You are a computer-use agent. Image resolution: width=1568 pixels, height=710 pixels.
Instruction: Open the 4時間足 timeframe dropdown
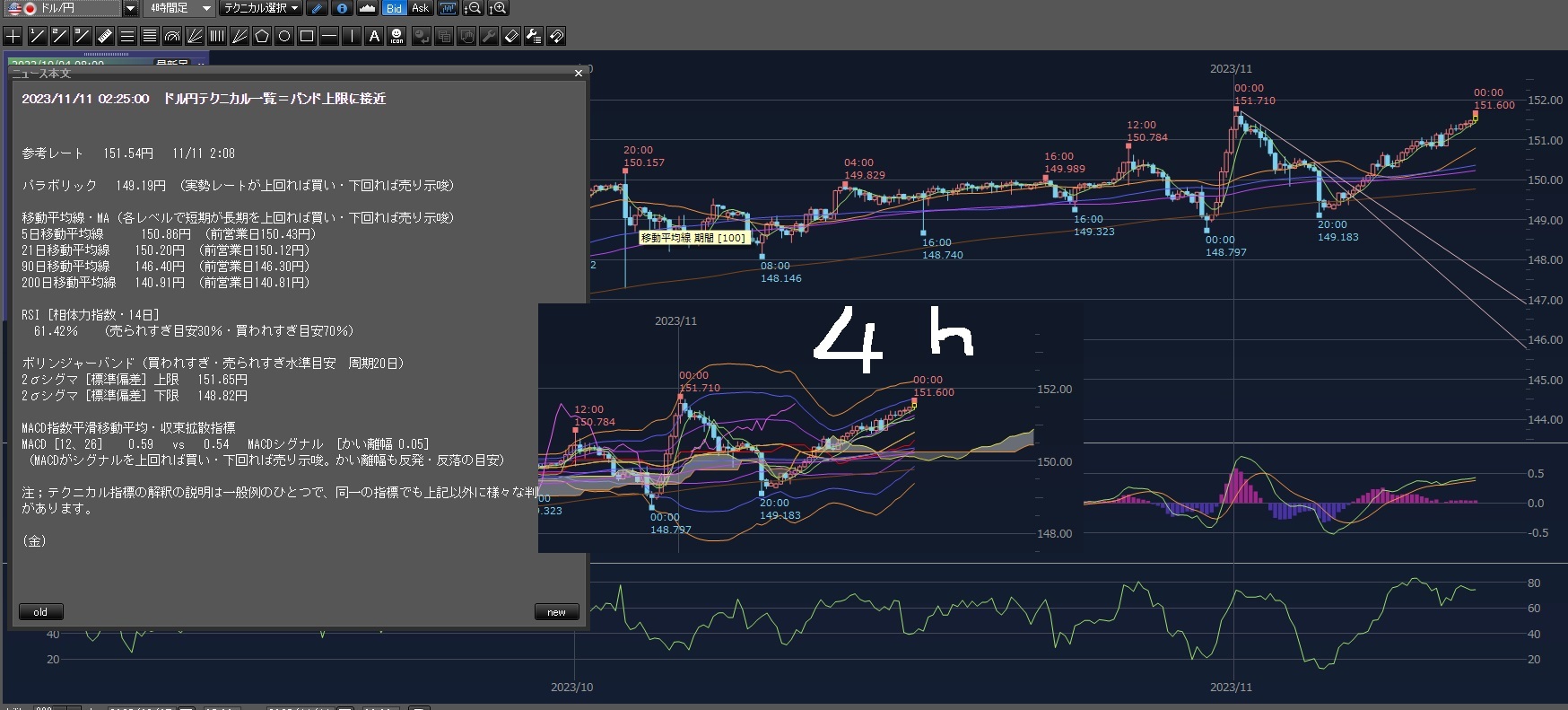point(179,8)
